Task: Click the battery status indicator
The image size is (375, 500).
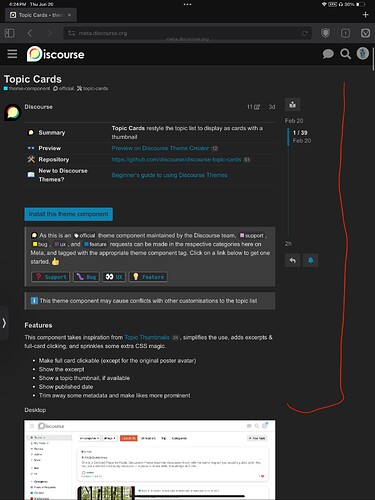Action: click(x=361, y=4)
